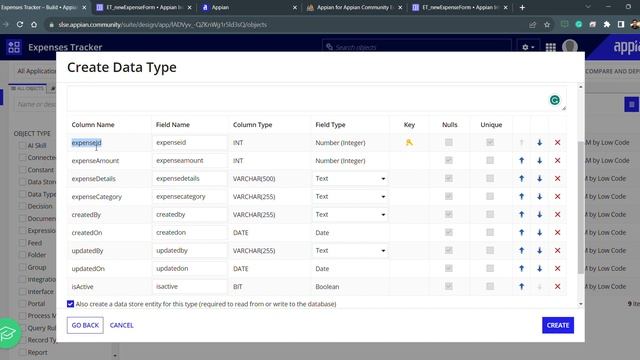Move expenseCategory row up
This screenshot has height=360, width=640.
[521, 197]
